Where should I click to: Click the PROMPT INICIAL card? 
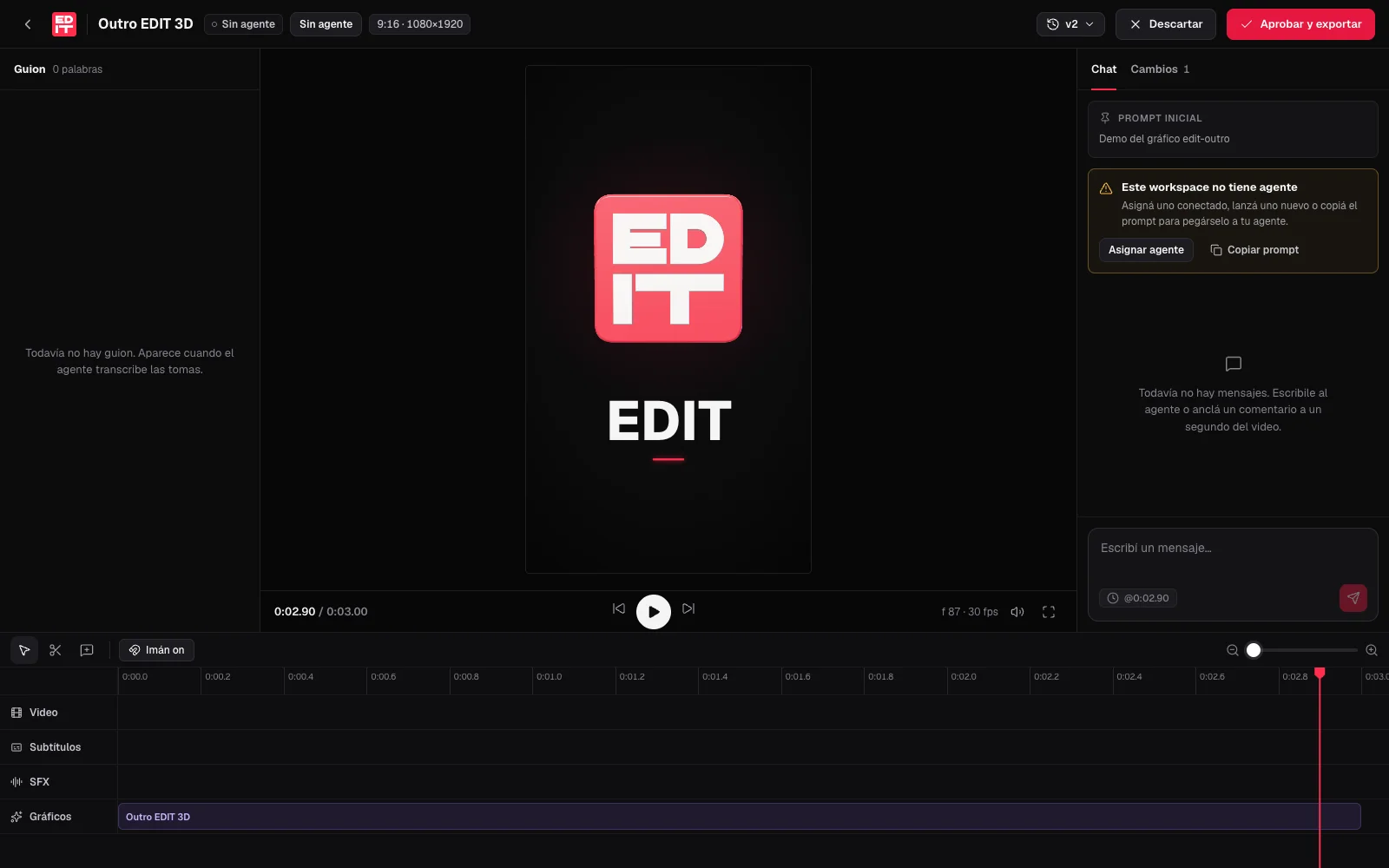(1233, 129)
